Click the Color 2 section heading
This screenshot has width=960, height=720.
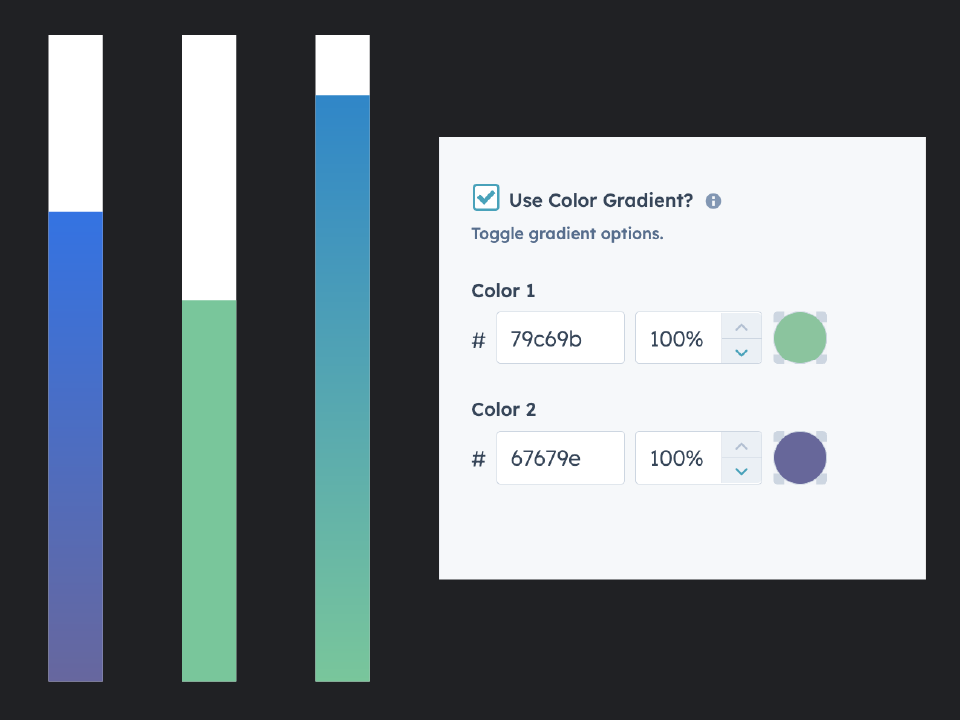click(x=503, y=409)
